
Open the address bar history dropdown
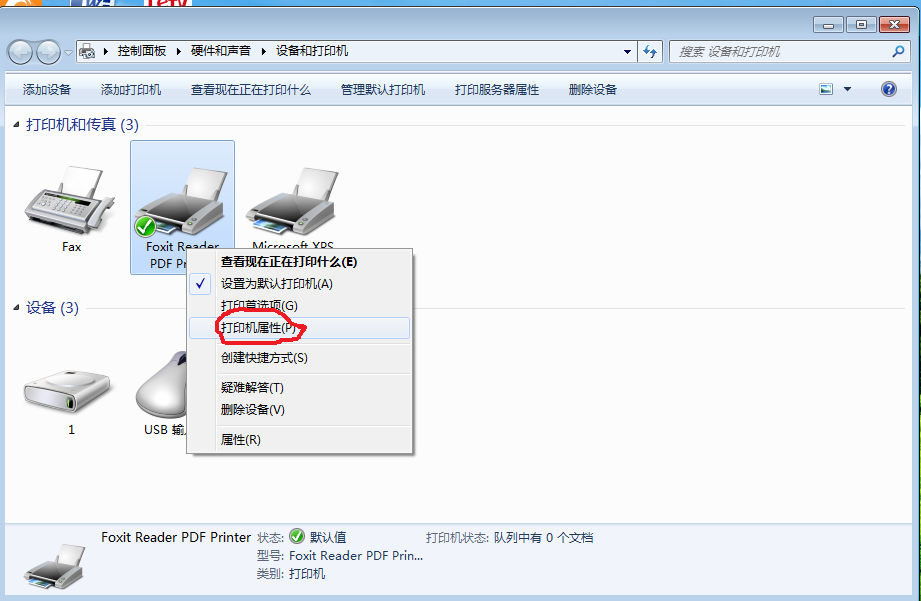click(x=627, y=52)
